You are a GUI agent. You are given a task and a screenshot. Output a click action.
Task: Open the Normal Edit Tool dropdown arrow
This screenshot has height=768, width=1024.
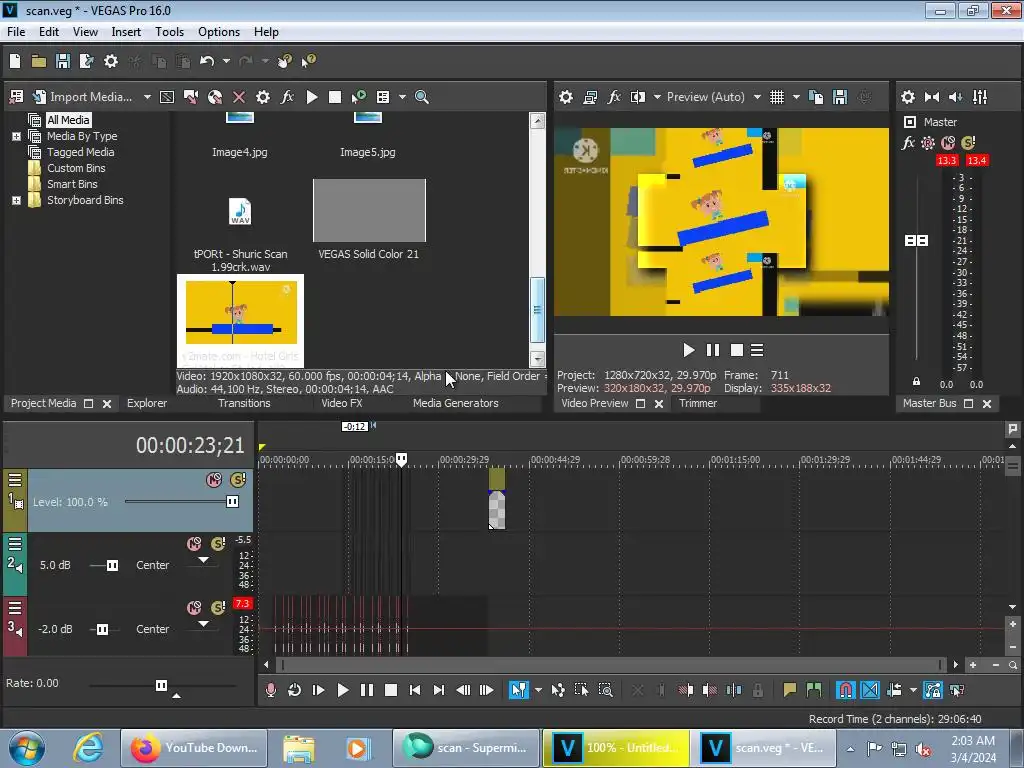[538, 690]
